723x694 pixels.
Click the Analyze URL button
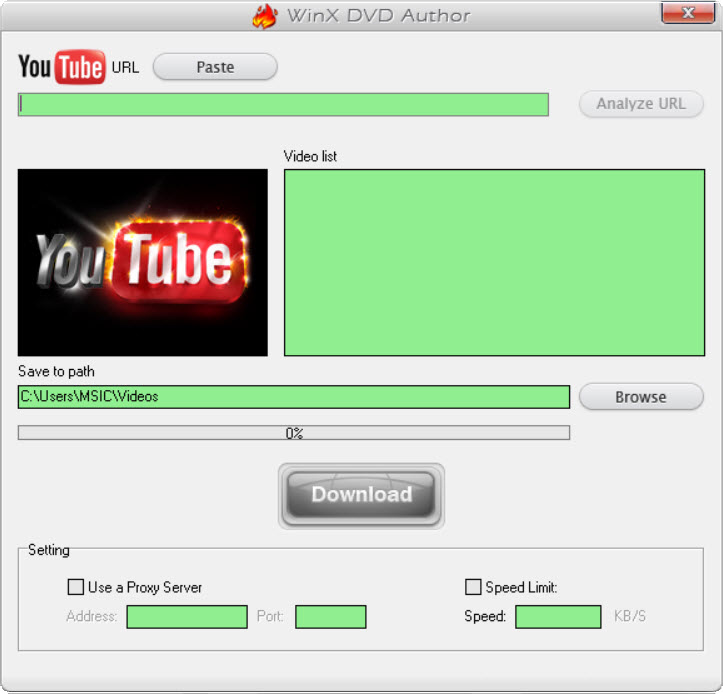tap(641, 104)
